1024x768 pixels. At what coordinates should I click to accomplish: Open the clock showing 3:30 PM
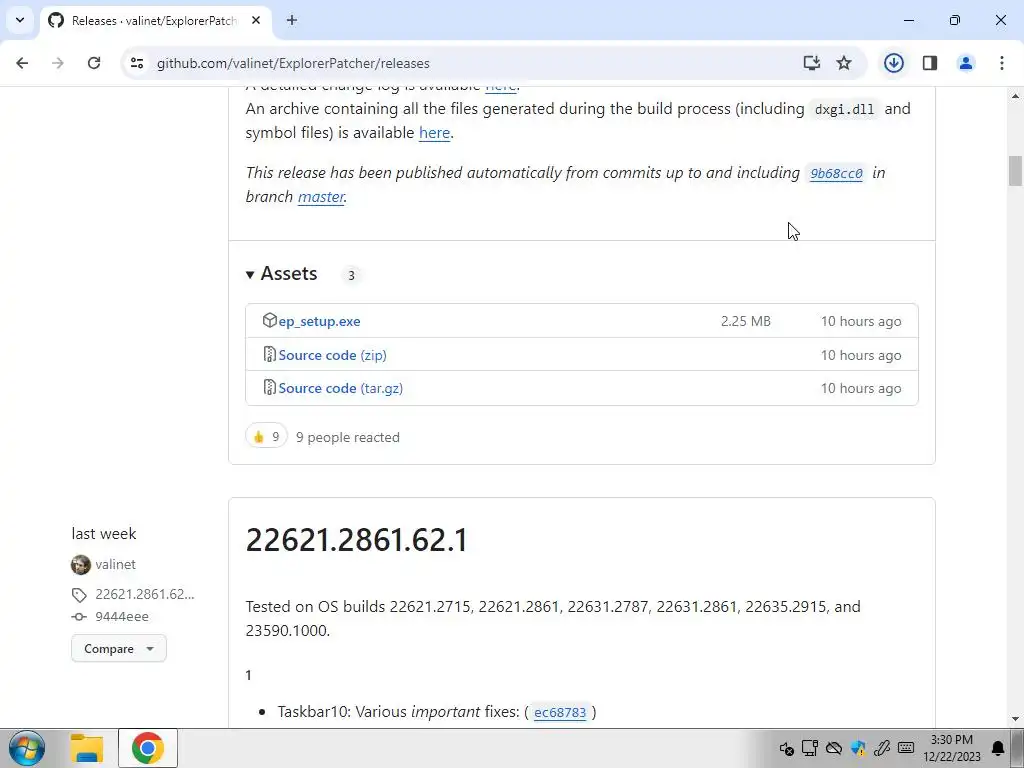click(952, 748)
